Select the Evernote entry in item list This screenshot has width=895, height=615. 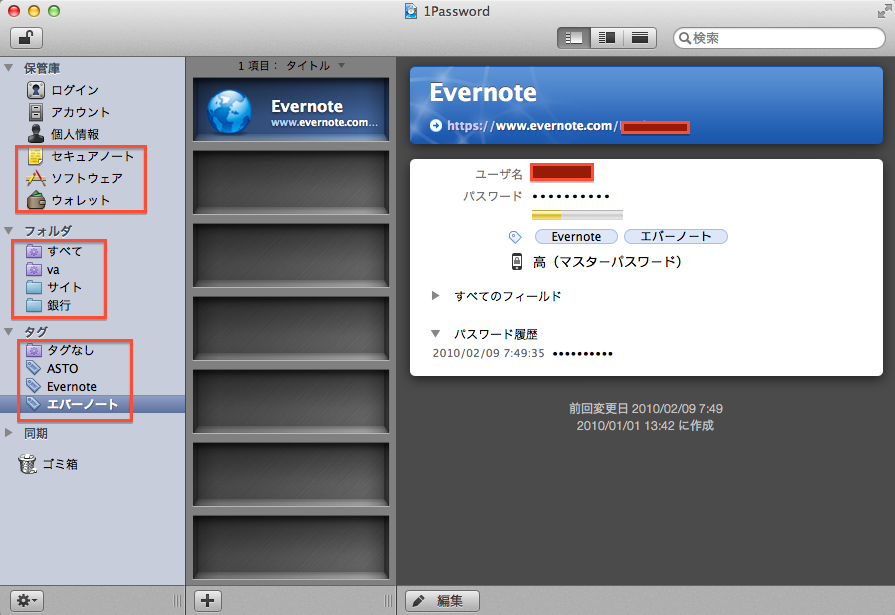point(291,109)
